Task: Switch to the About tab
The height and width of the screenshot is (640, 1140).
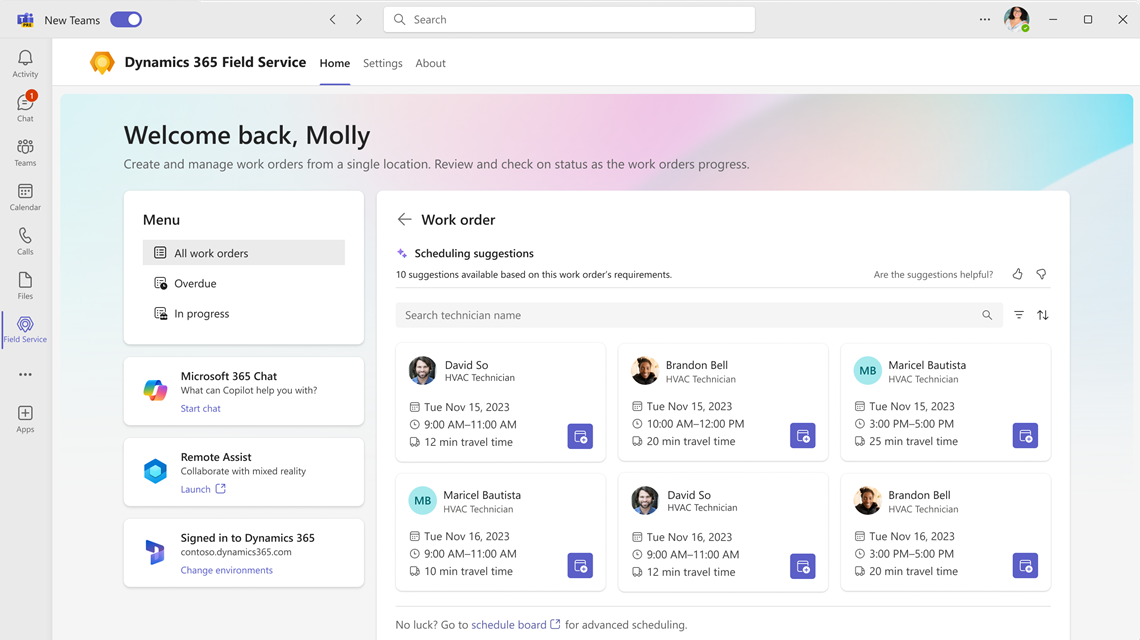Action: click(x=430, y=63)
